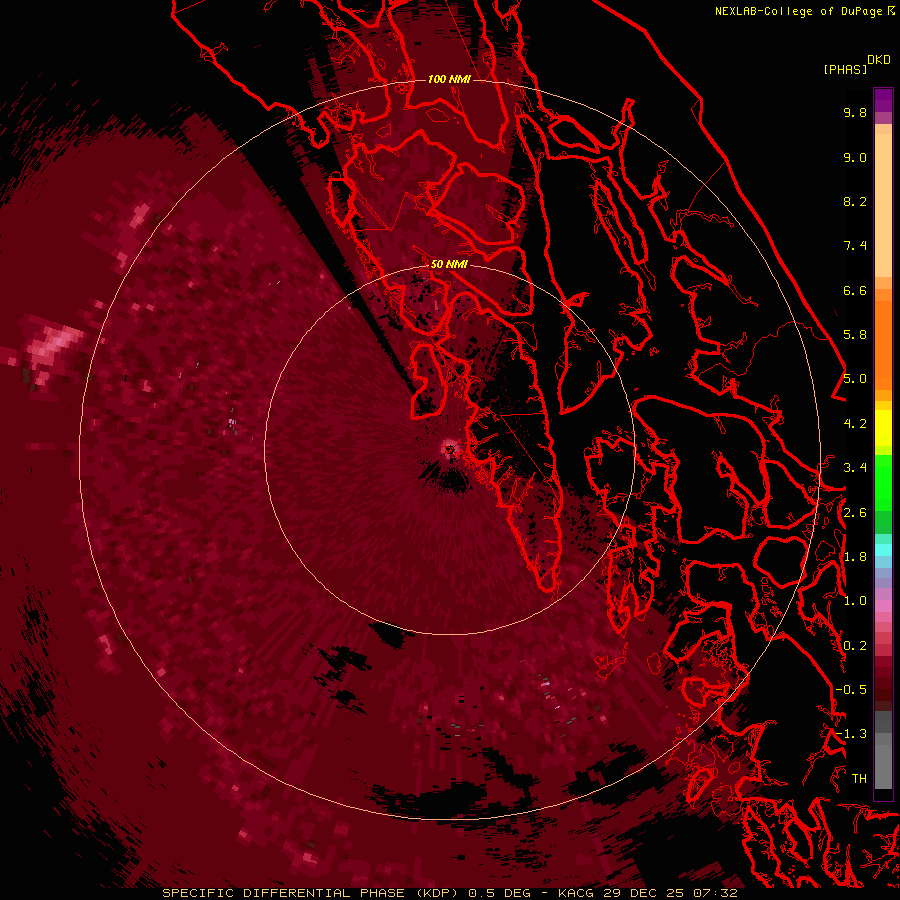900x900 pixels.
Task: Click the radar site marker at ring center
Action: click(450, 449)
